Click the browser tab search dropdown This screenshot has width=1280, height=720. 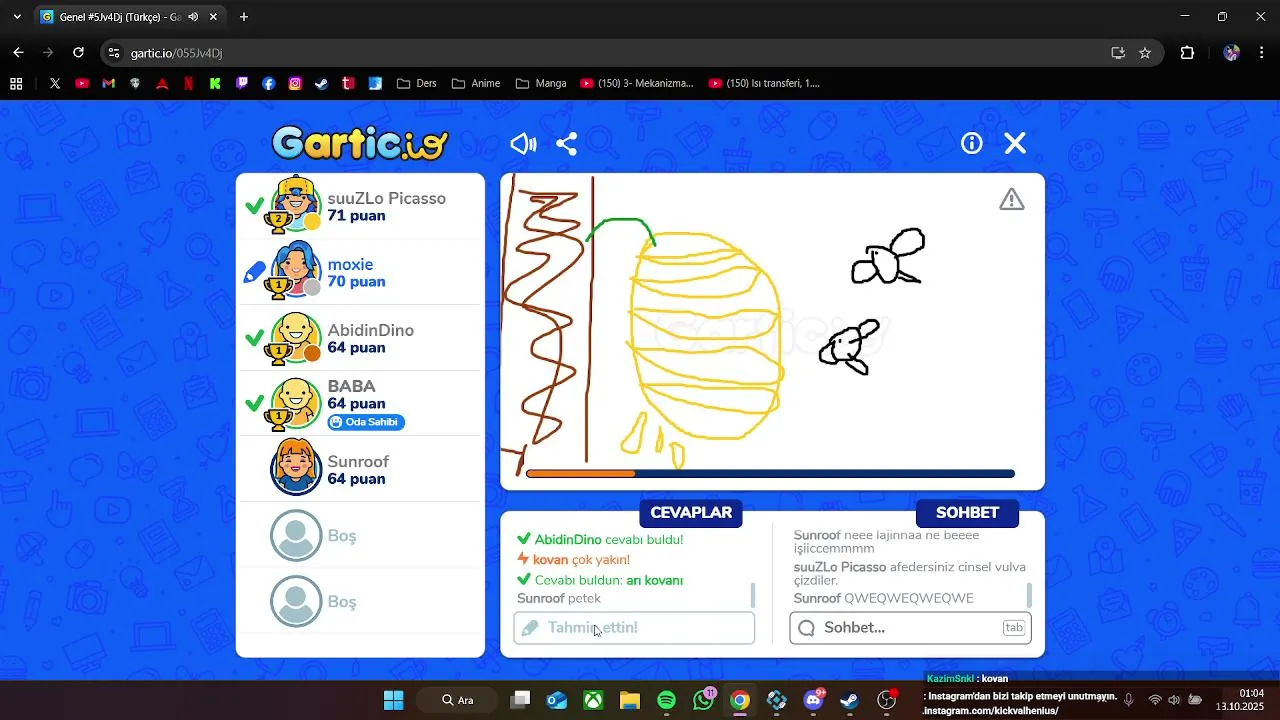point(16,17)
